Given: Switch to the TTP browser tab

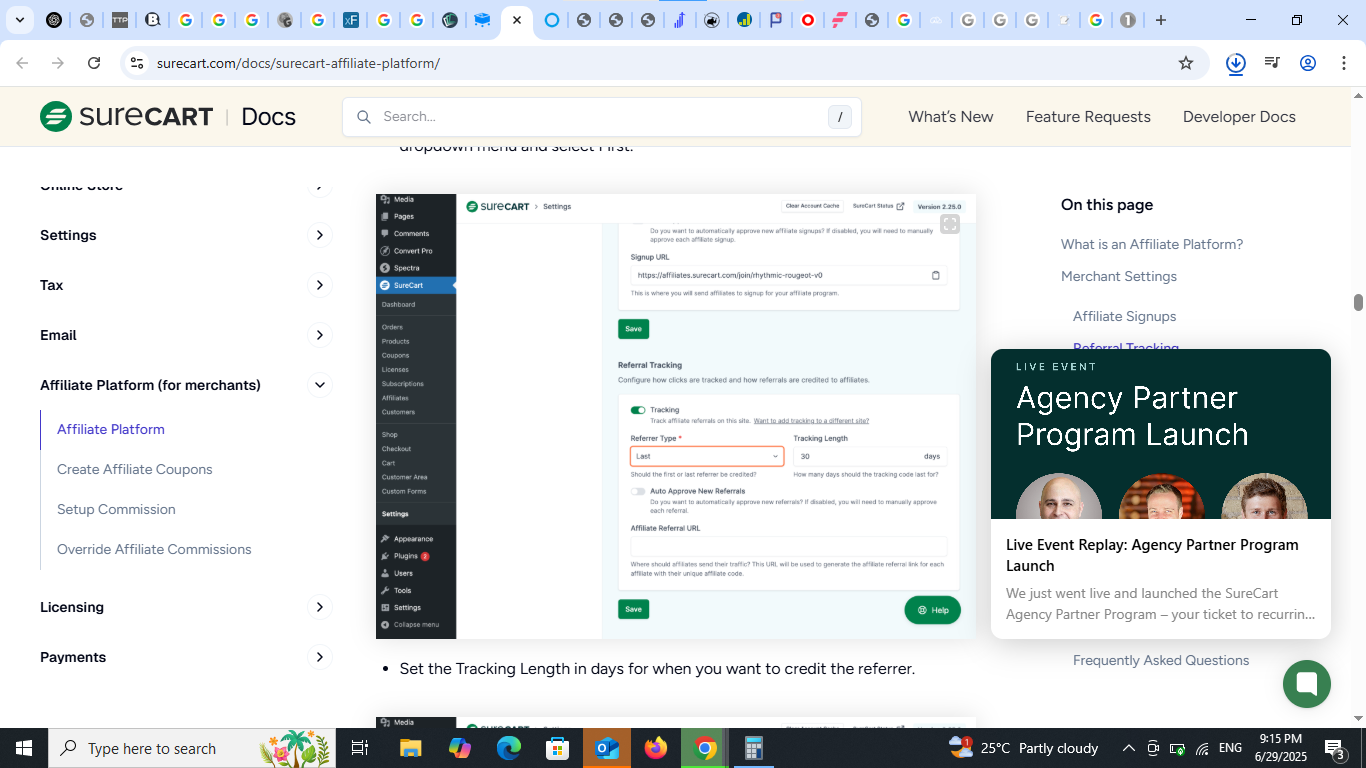Looking at the screenshot, I should tap(120, 20).
